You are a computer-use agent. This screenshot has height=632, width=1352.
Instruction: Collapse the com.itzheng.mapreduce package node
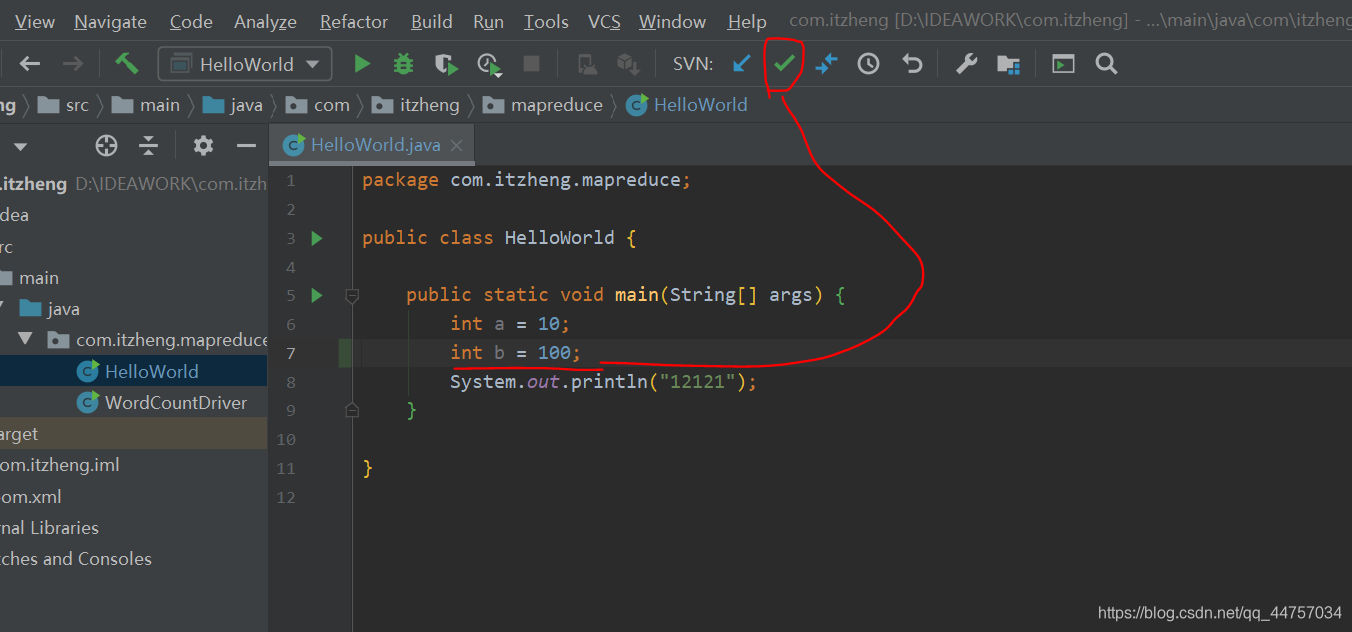pos(25,340)
